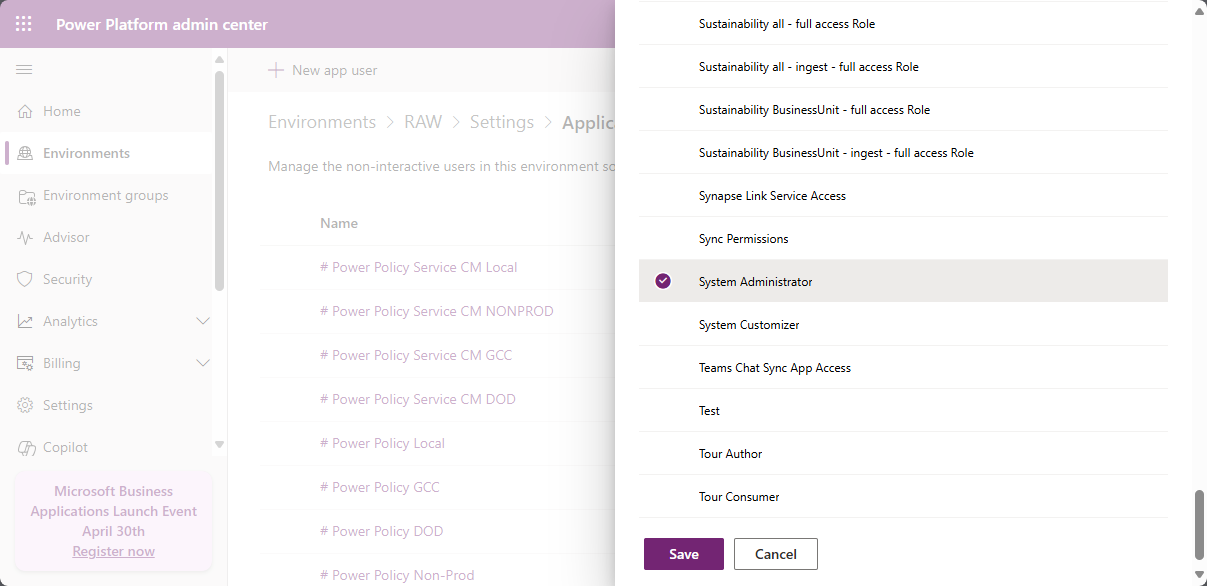The image size is (1207, 586).
Task: Select Tour Consumer role
Action: tap(903, 496)
